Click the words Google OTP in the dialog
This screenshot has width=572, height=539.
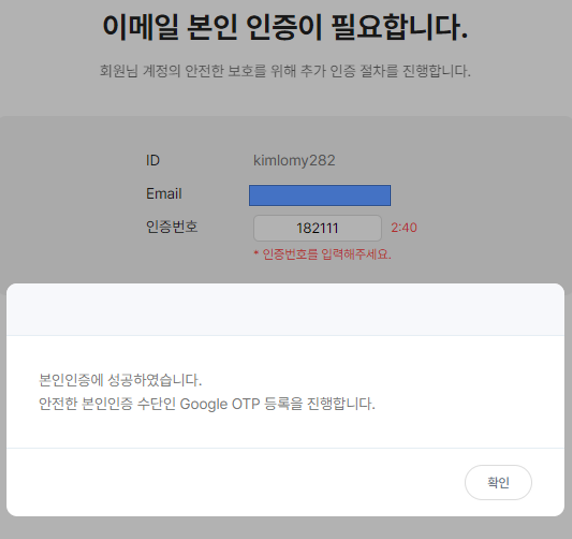pyautogui.click(x=220, y=404)
